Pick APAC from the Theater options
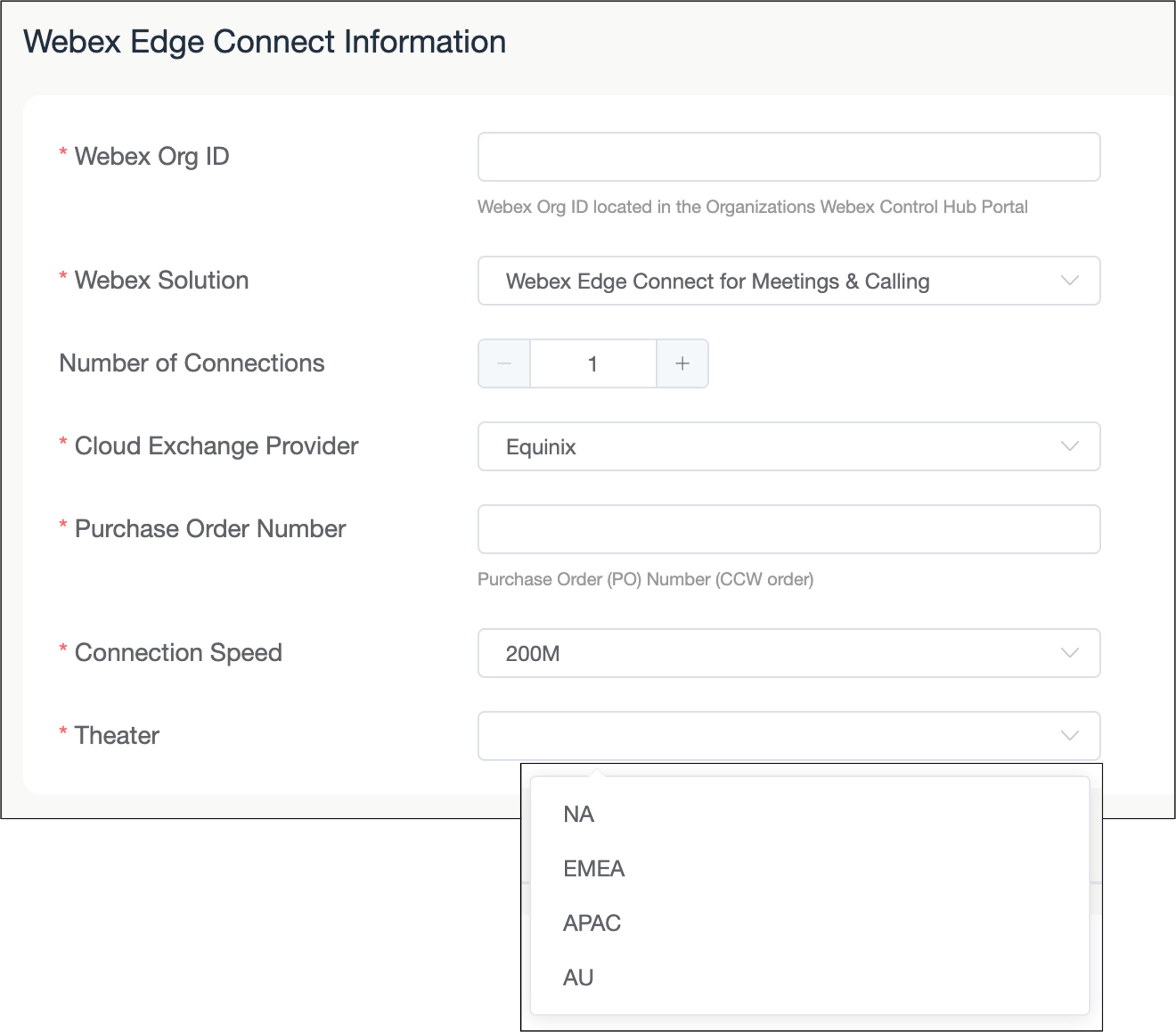The image size is (1176, 1032). coord(592,923)
